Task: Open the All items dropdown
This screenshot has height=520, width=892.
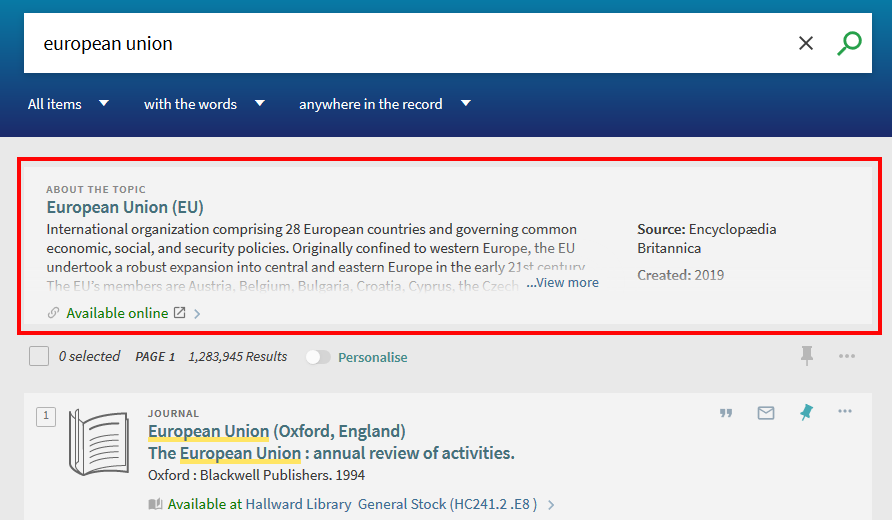Action: [x=68, y=104]
